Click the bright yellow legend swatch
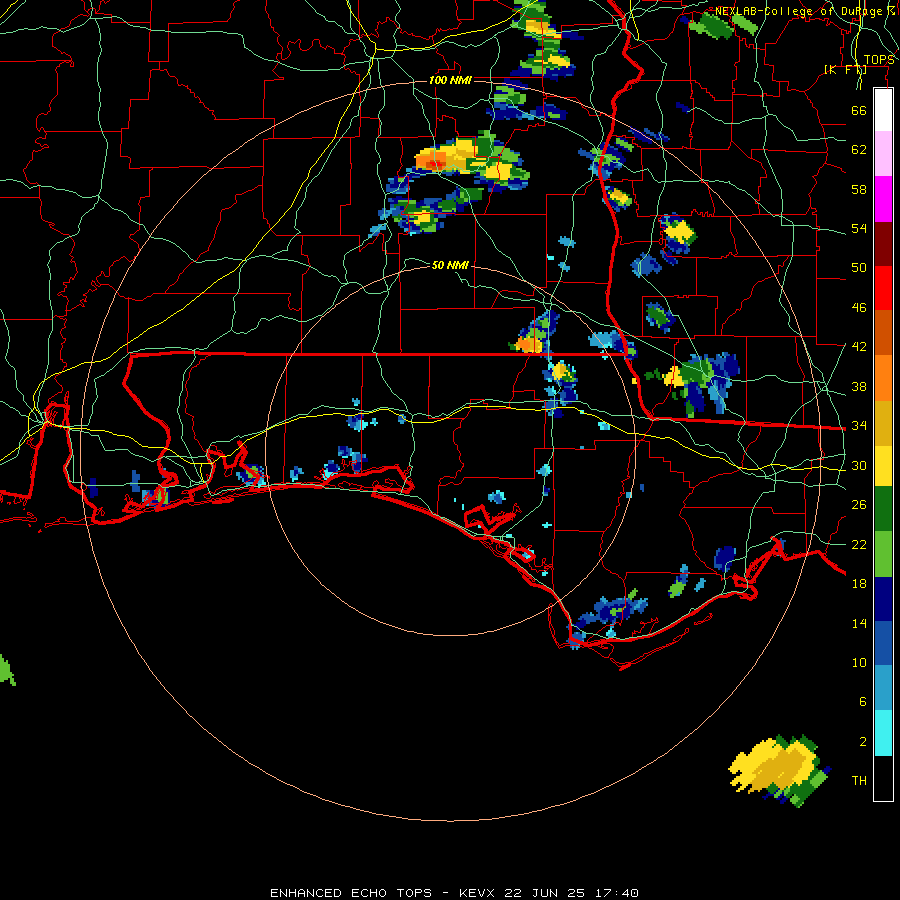The height and width of the screenshot is (900, 900). pos(883,466)
